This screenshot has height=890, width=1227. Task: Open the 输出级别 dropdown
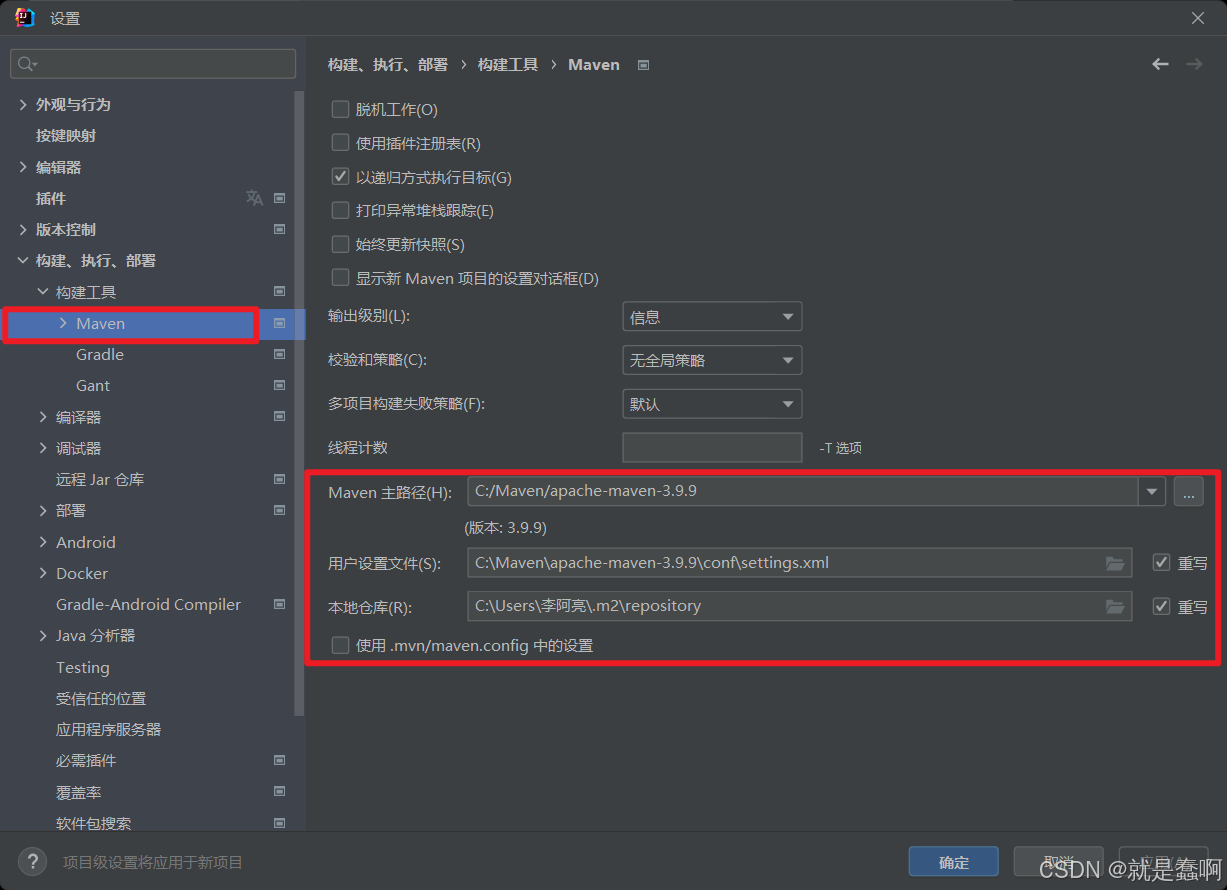712,317
